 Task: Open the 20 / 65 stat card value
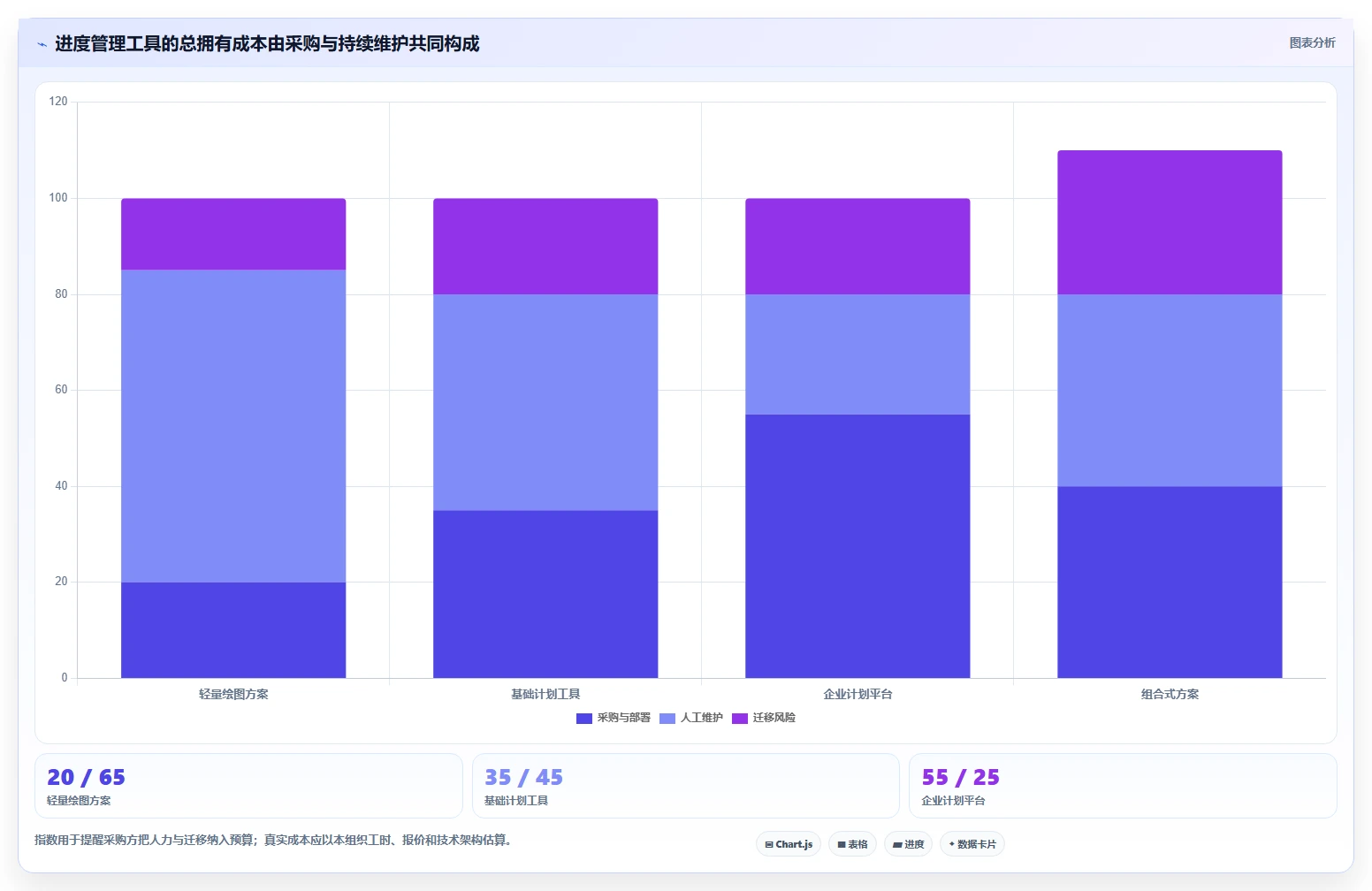click(86, 778)
